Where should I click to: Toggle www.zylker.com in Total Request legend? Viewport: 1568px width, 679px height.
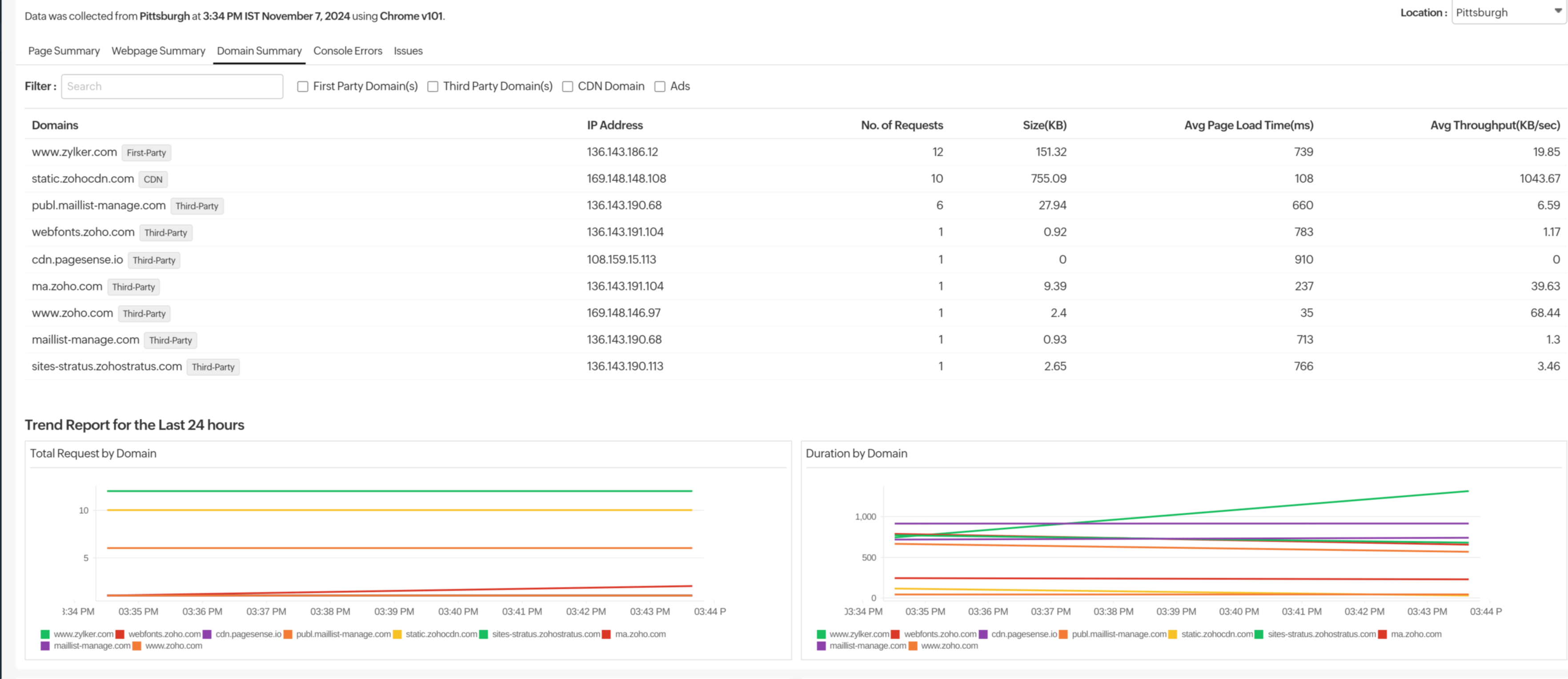tap(84, 633)
